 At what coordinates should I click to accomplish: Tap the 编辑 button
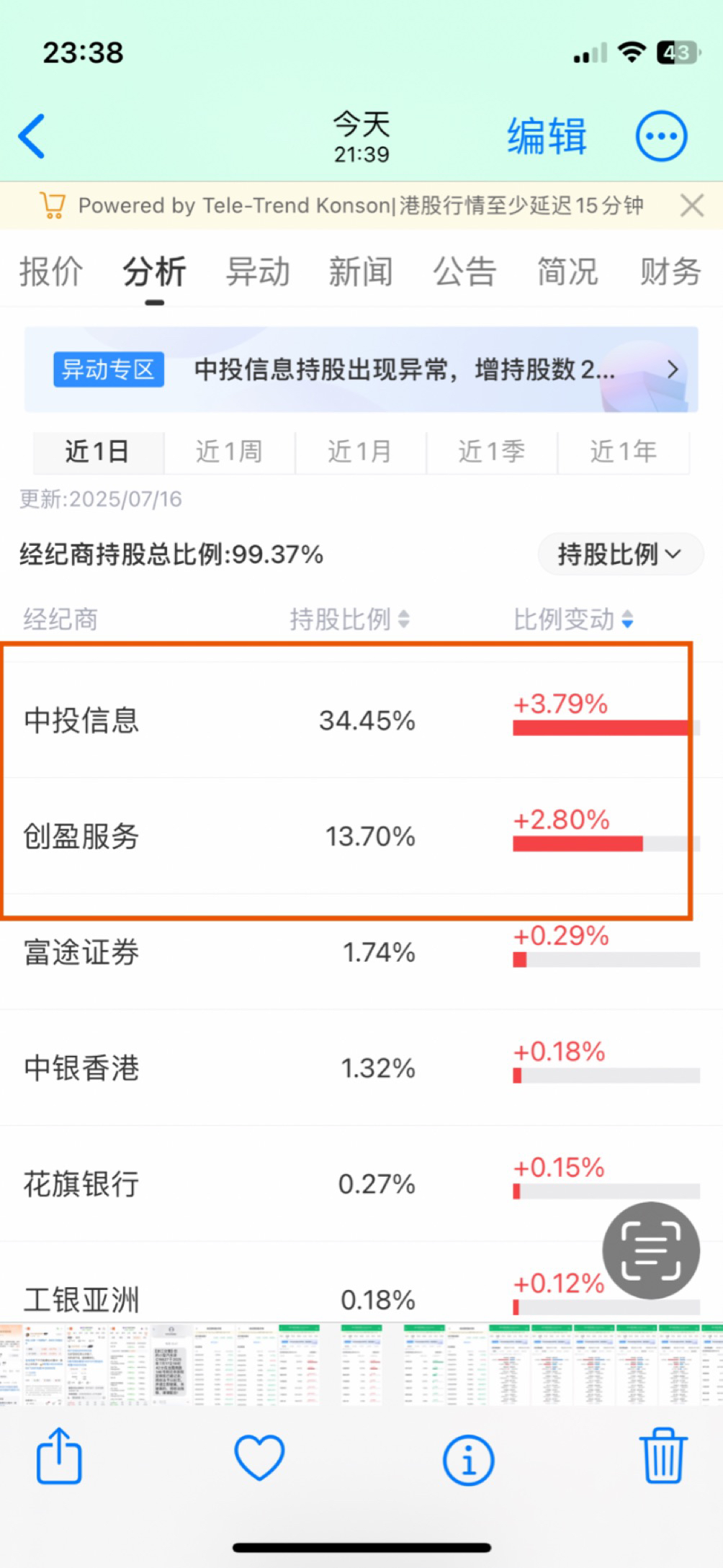tap(547, 136)
